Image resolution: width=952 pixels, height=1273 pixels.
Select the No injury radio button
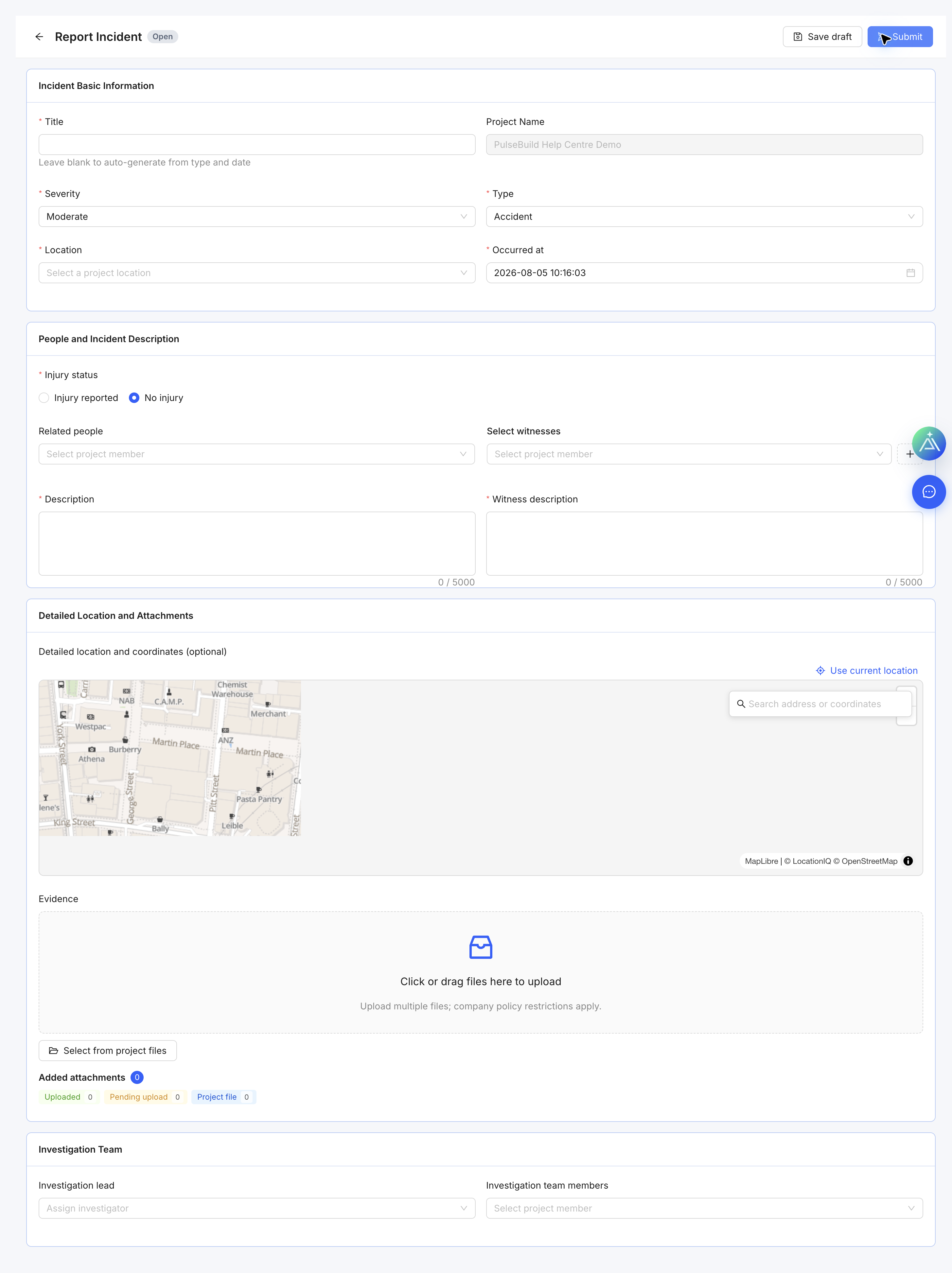click(134, 398)
